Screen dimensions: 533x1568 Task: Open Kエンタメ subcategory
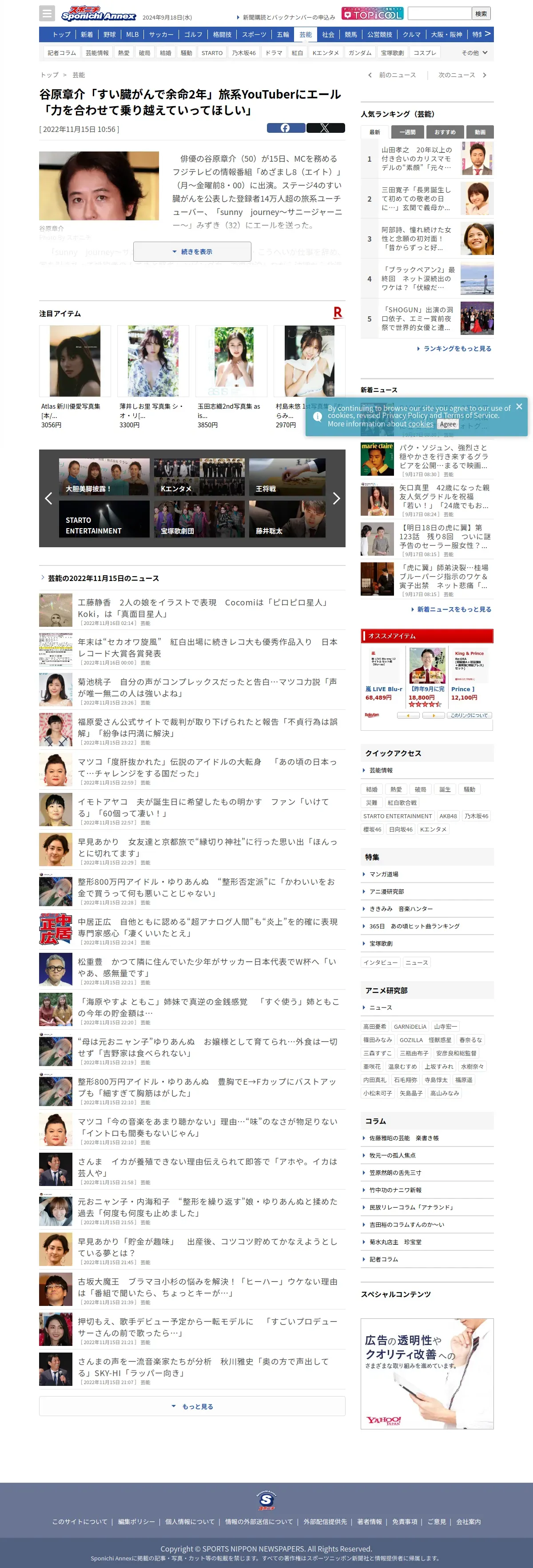[326, 53]
